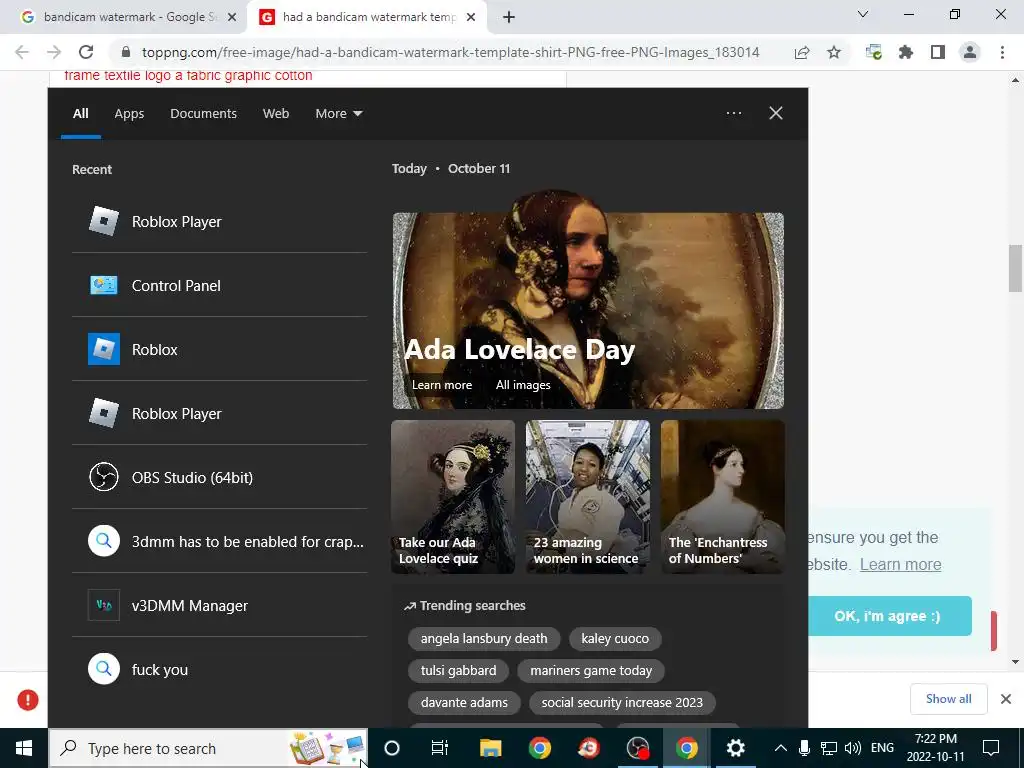Screen dimensions: 1024x768
Task: Launch Roblox with blue icon
Action: (219, 349)
